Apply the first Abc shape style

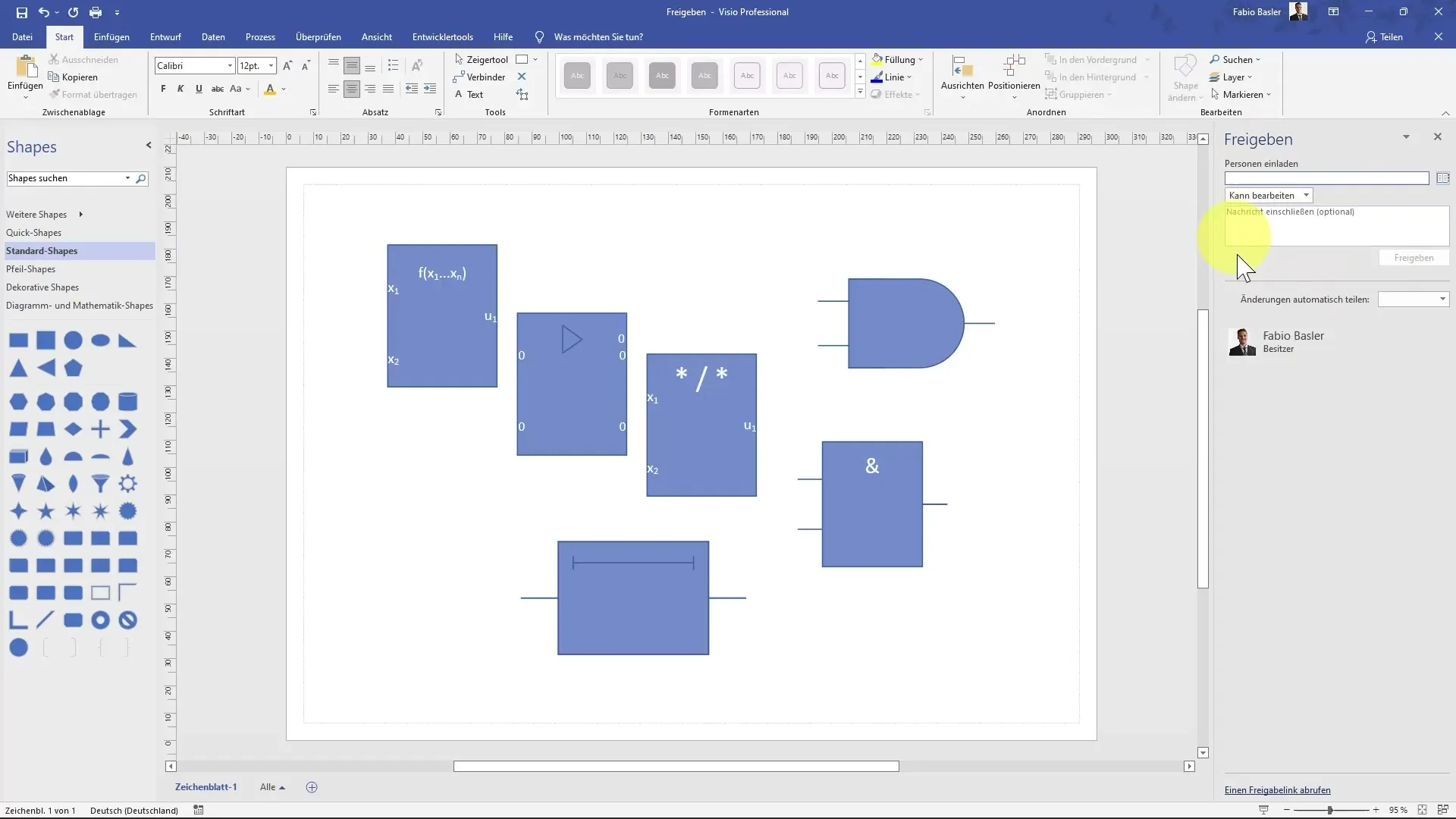click(578, 76)
